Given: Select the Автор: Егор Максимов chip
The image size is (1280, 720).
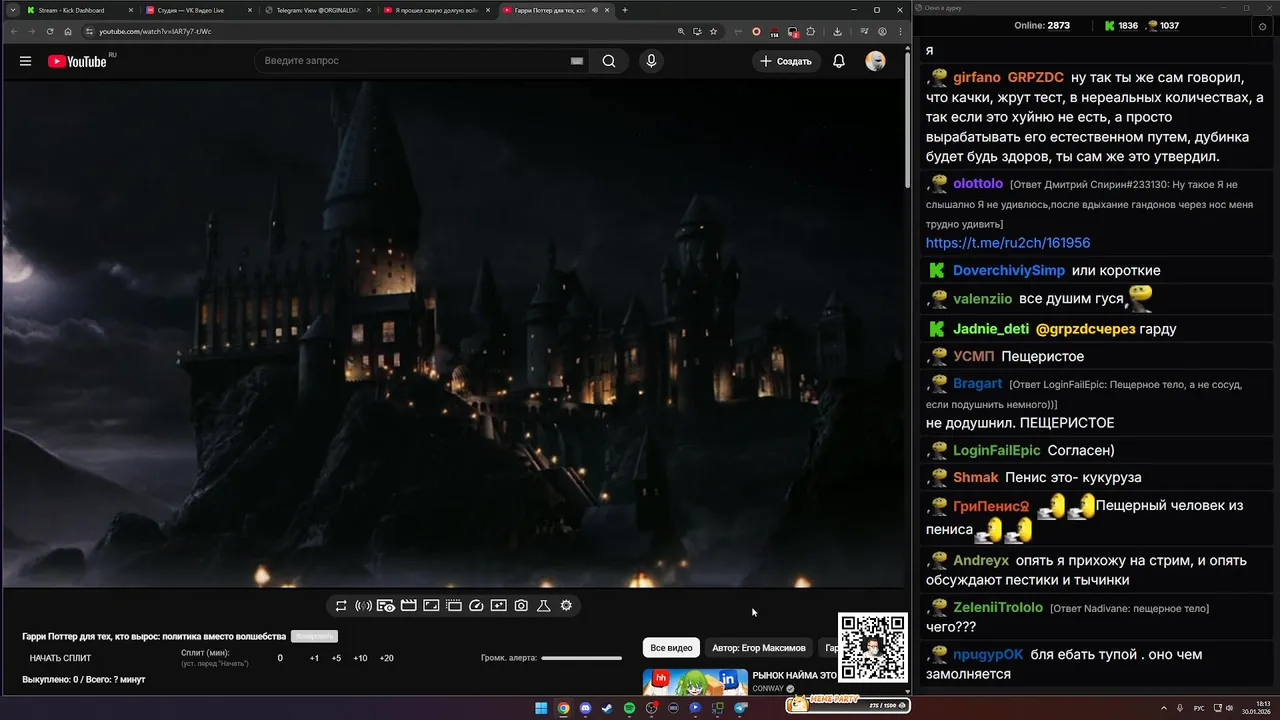Looking at the screenshot, I should coord(759,648).
